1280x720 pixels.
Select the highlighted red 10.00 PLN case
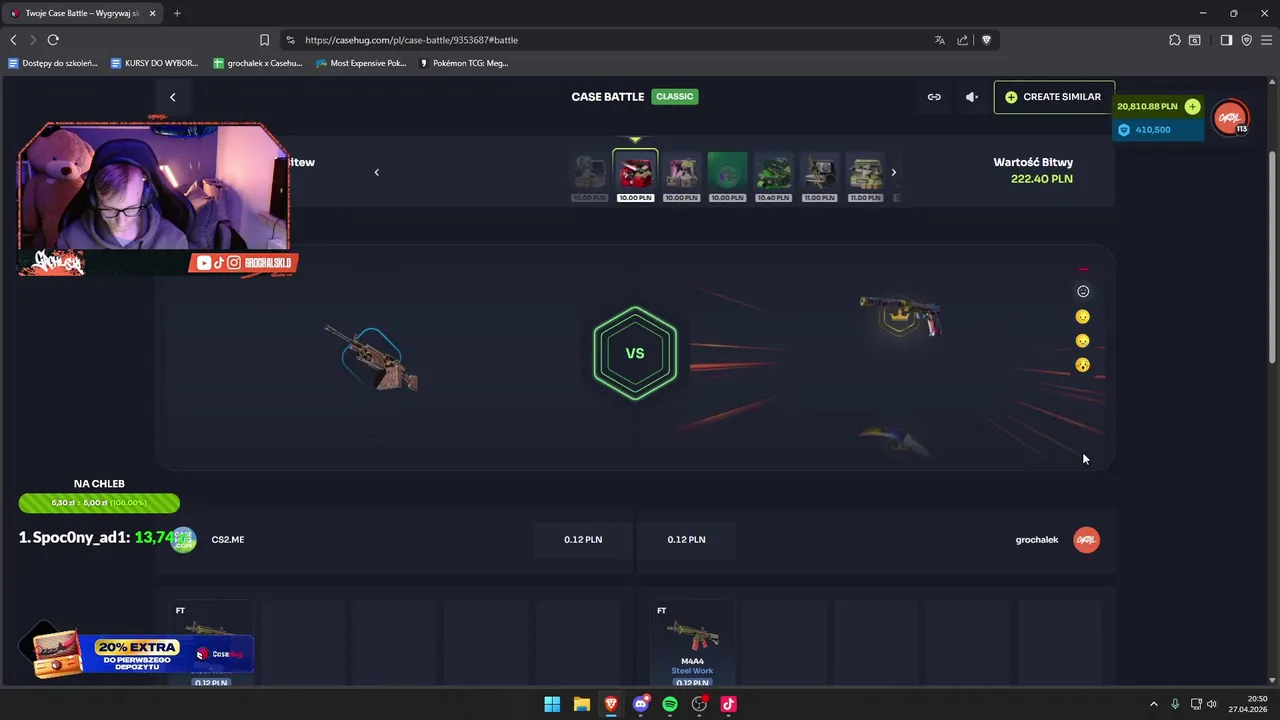(636, 176)
